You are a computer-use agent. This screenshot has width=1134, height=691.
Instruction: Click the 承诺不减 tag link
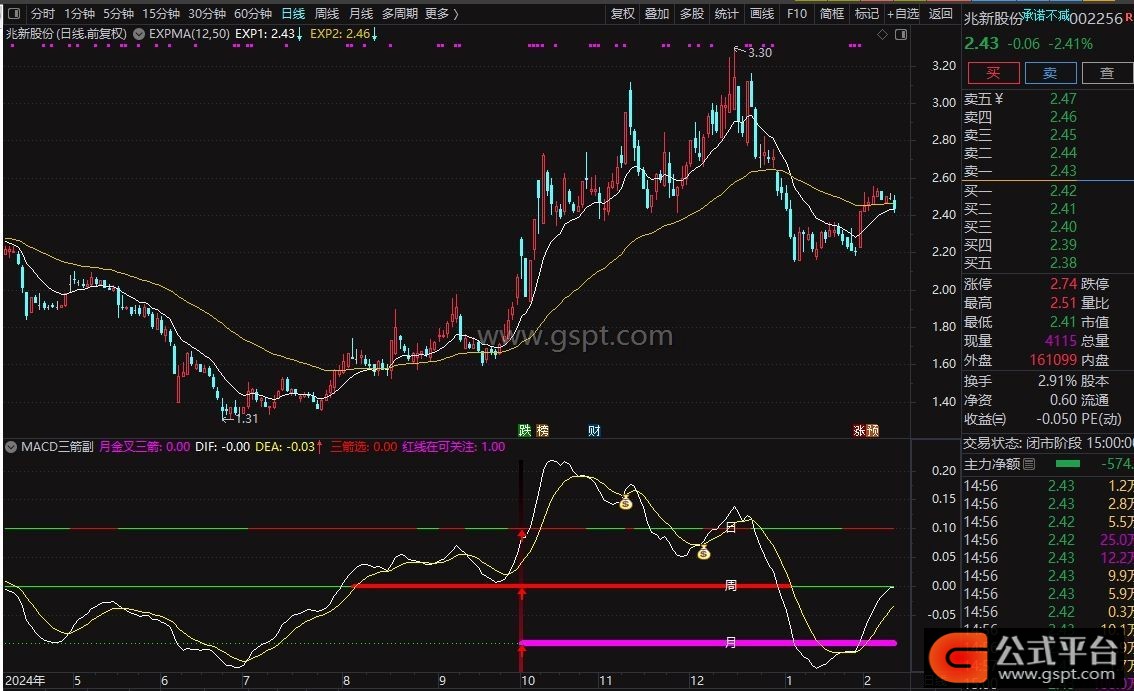click(1046, 15)
